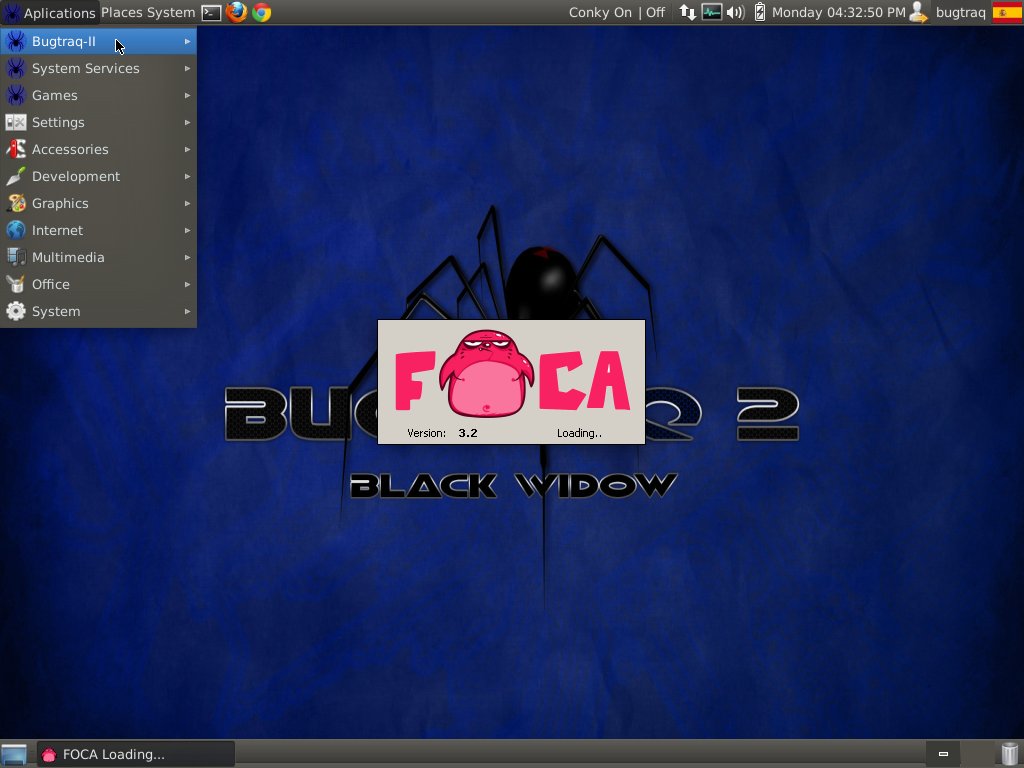Viewport: 1024px width, 768px height.
Task: Click the FOCA Loading taskbar button
Action: coord(135,754)
